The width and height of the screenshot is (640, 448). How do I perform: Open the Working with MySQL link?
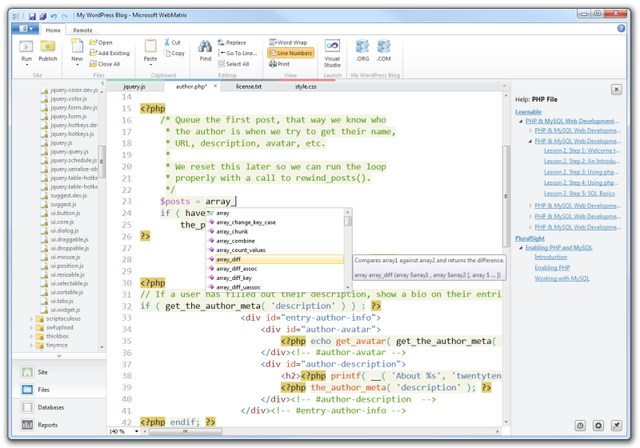(562, 279)
